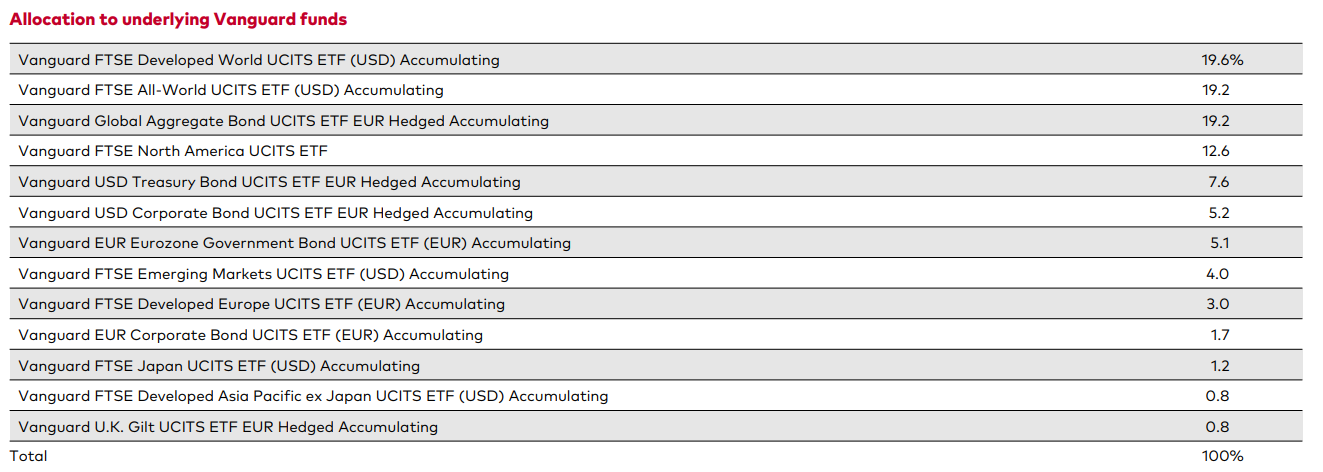Select the Vanguard U.K. Gilt fund name
This screenshot has height=472, width=1323.
pos(228,427)
